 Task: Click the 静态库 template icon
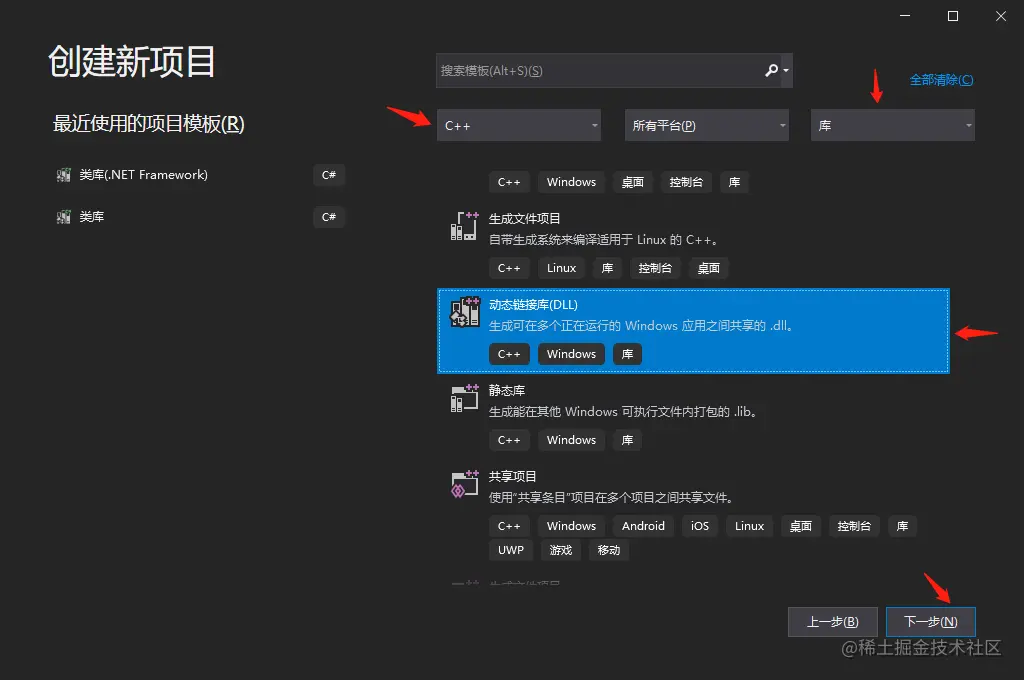(463, 397)
